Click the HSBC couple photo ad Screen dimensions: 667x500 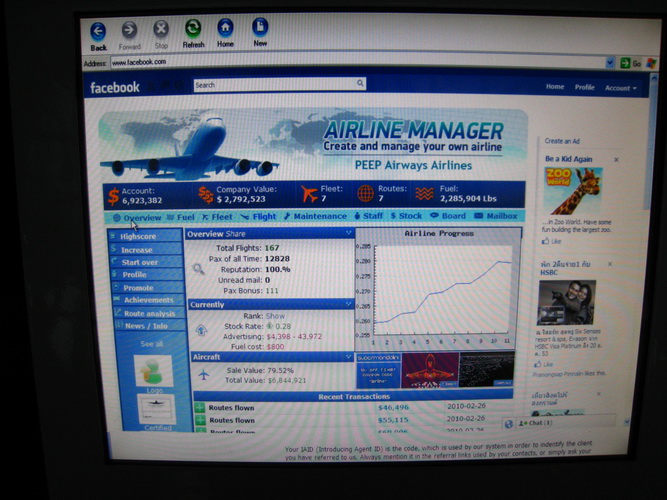point(566,302)
